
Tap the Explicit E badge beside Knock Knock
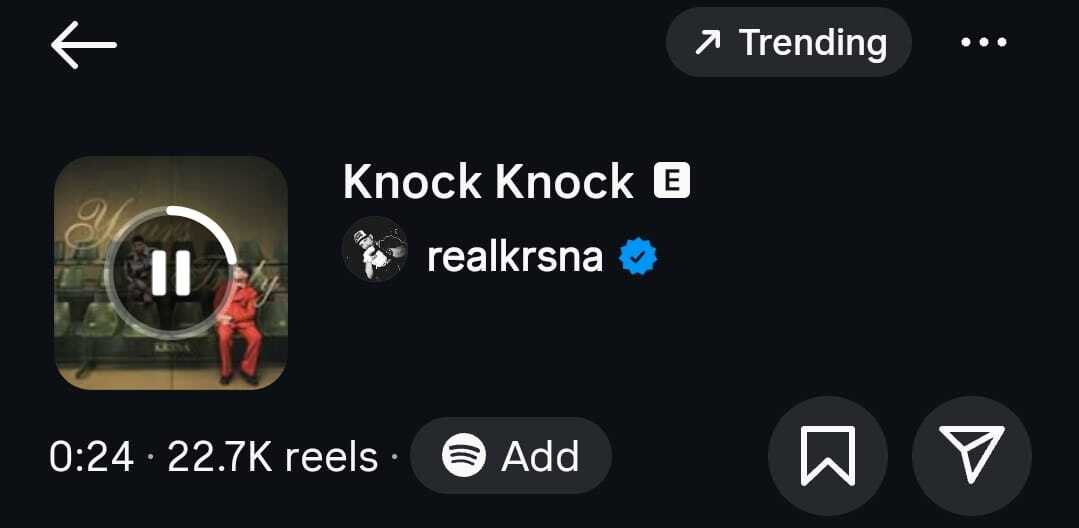pos(672,180)
